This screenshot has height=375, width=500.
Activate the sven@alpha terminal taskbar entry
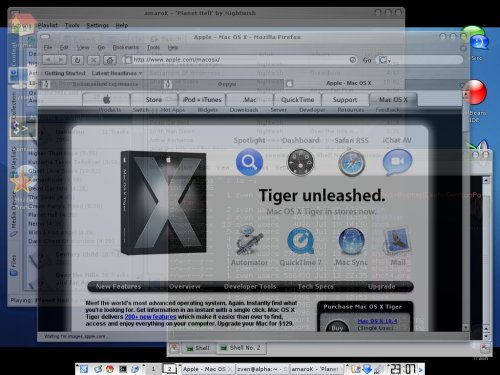click(x=262, y=369)
